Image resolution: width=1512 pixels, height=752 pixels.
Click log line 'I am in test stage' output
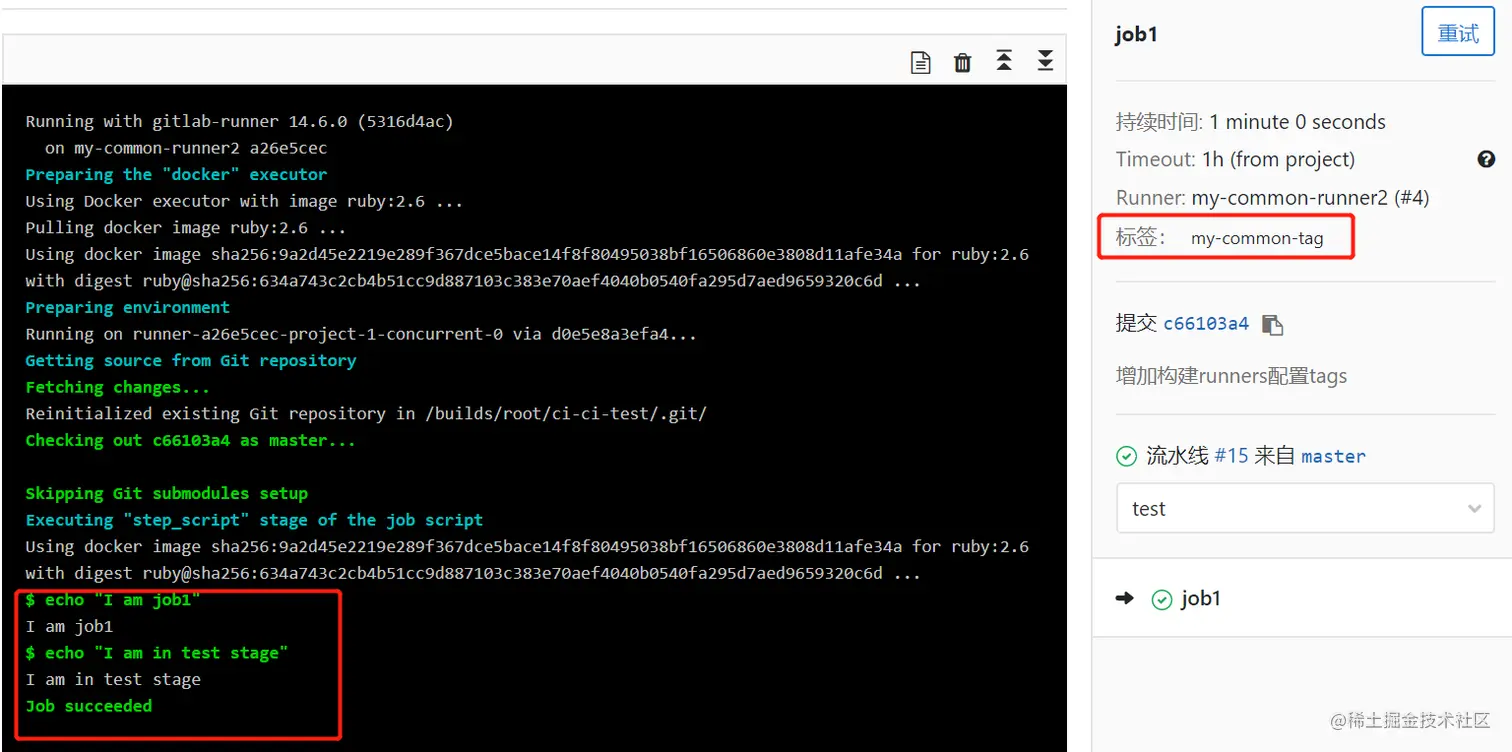[113, 680]
